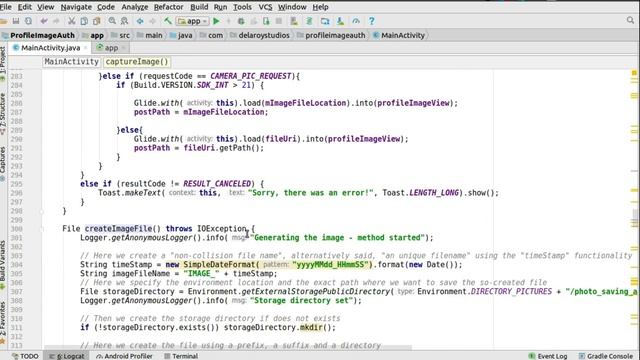The height and width of the screenshot is (360, 640).
Task: Click the Search Everywhere magnifier icon
Action: coord(631,20)
